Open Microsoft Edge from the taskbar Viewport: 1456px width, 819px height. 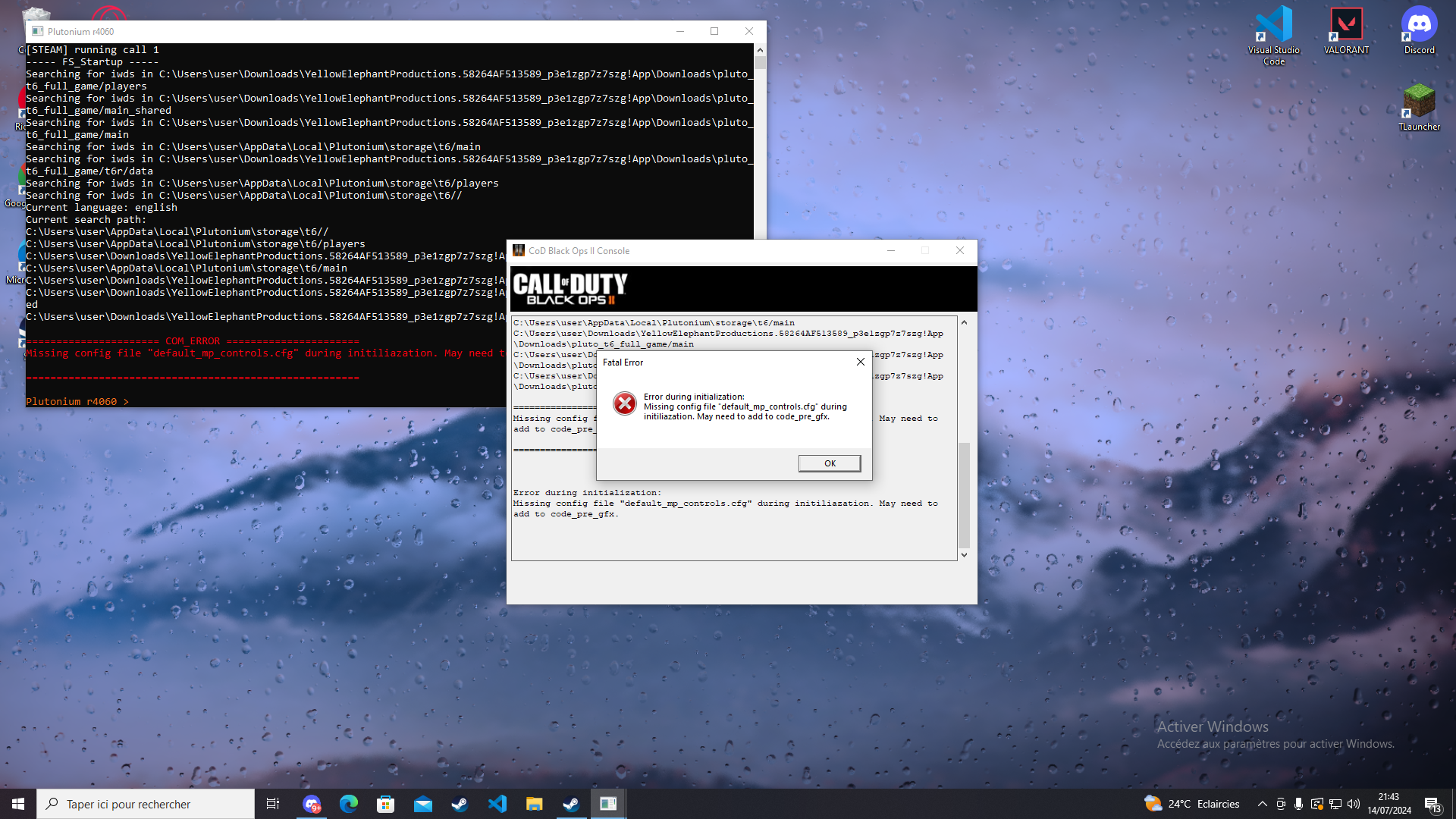(x=349, y=804)
